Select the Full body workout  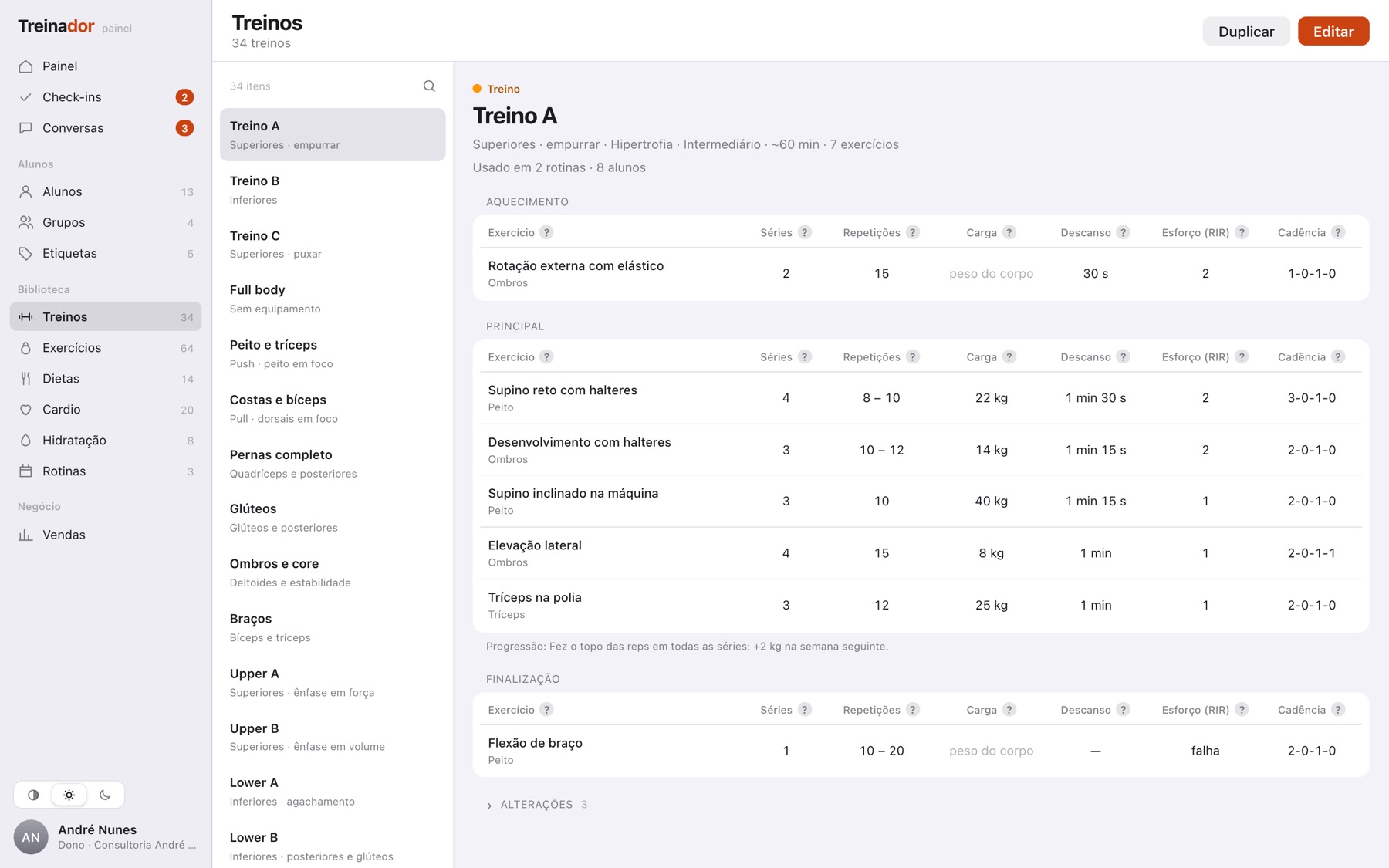click(333, 299)
